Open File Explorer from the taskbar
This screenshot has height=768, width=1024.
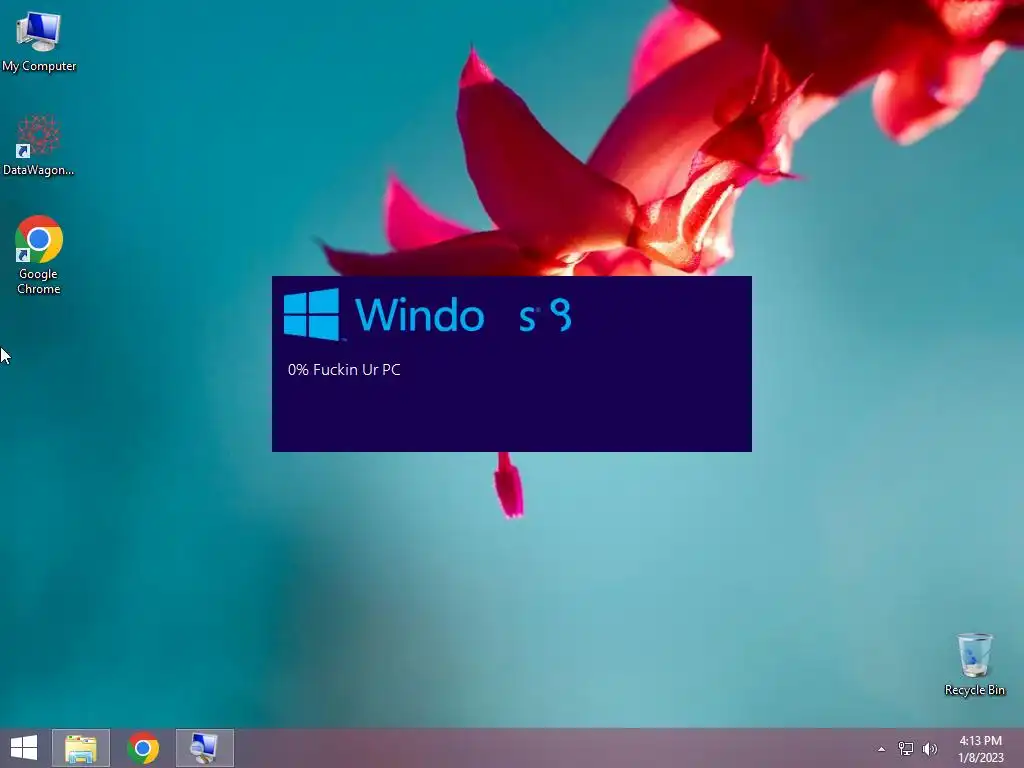point(81,748)
